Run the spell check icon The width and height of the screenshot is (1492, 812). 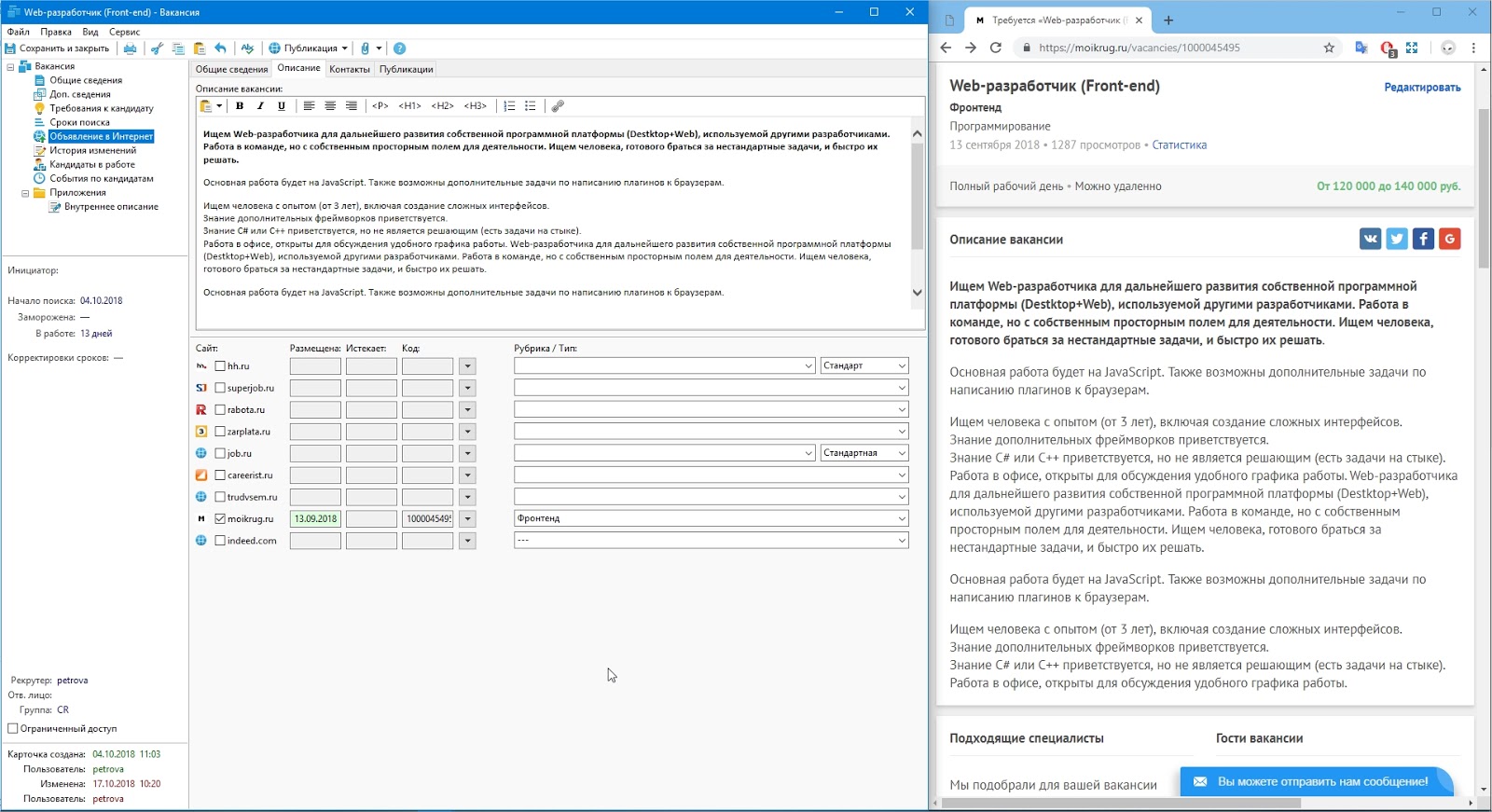pyautogui.click(x=247, y=48)
